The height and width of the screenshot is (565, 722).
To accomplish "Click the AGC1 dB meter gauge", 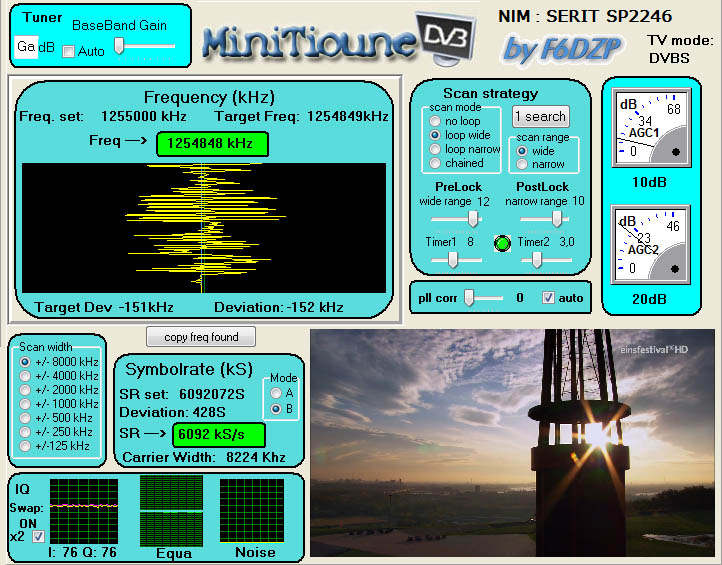I will point(649,129).
